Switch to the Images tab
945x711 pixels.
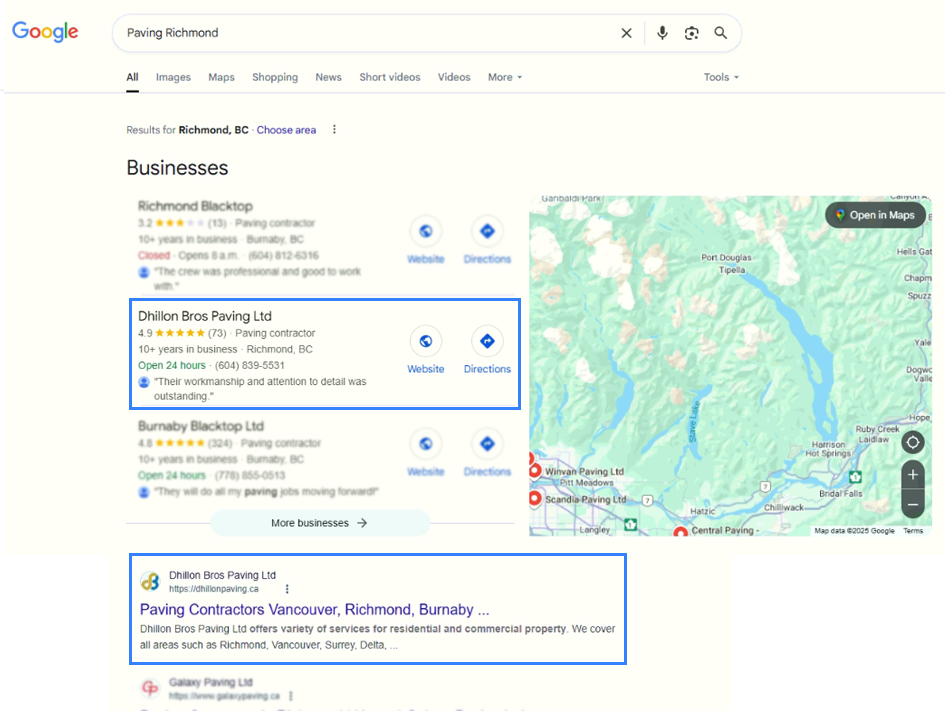pyautogui.click(x=173, y=77)
